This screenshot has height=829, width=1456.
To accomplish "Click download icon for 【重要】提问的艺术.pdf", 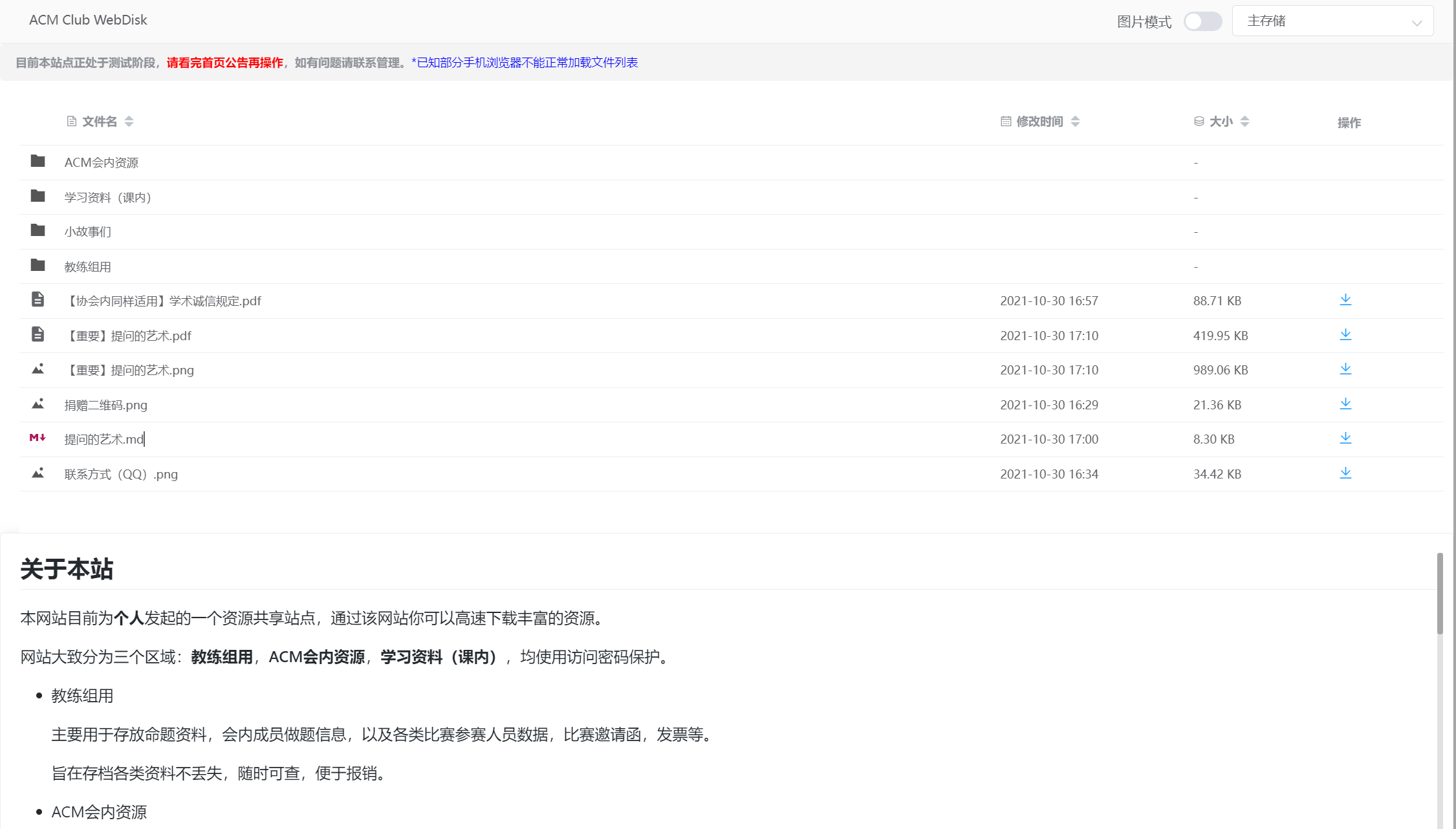I will (x=1345, y=335).
